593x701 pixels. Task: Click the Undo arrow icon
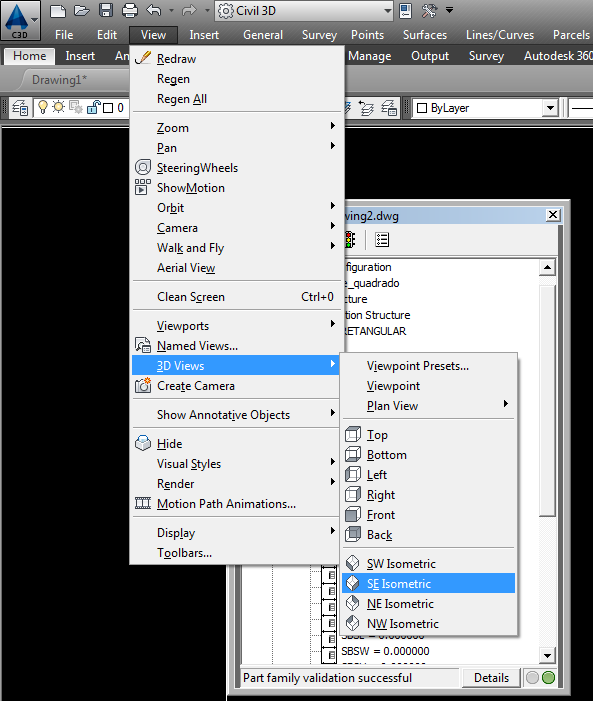pyautogui.click(x=154, y=10)
